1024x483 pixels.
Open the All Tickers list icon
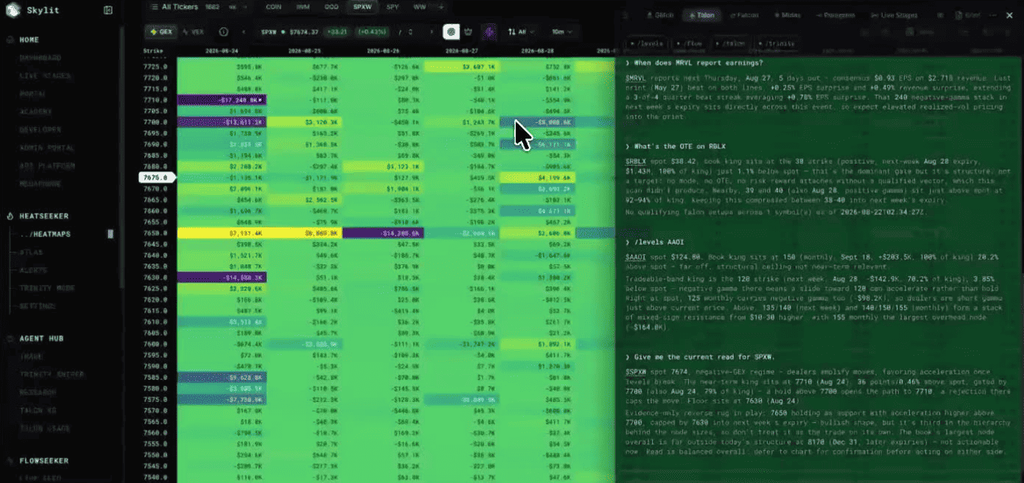tap(154, 7)
